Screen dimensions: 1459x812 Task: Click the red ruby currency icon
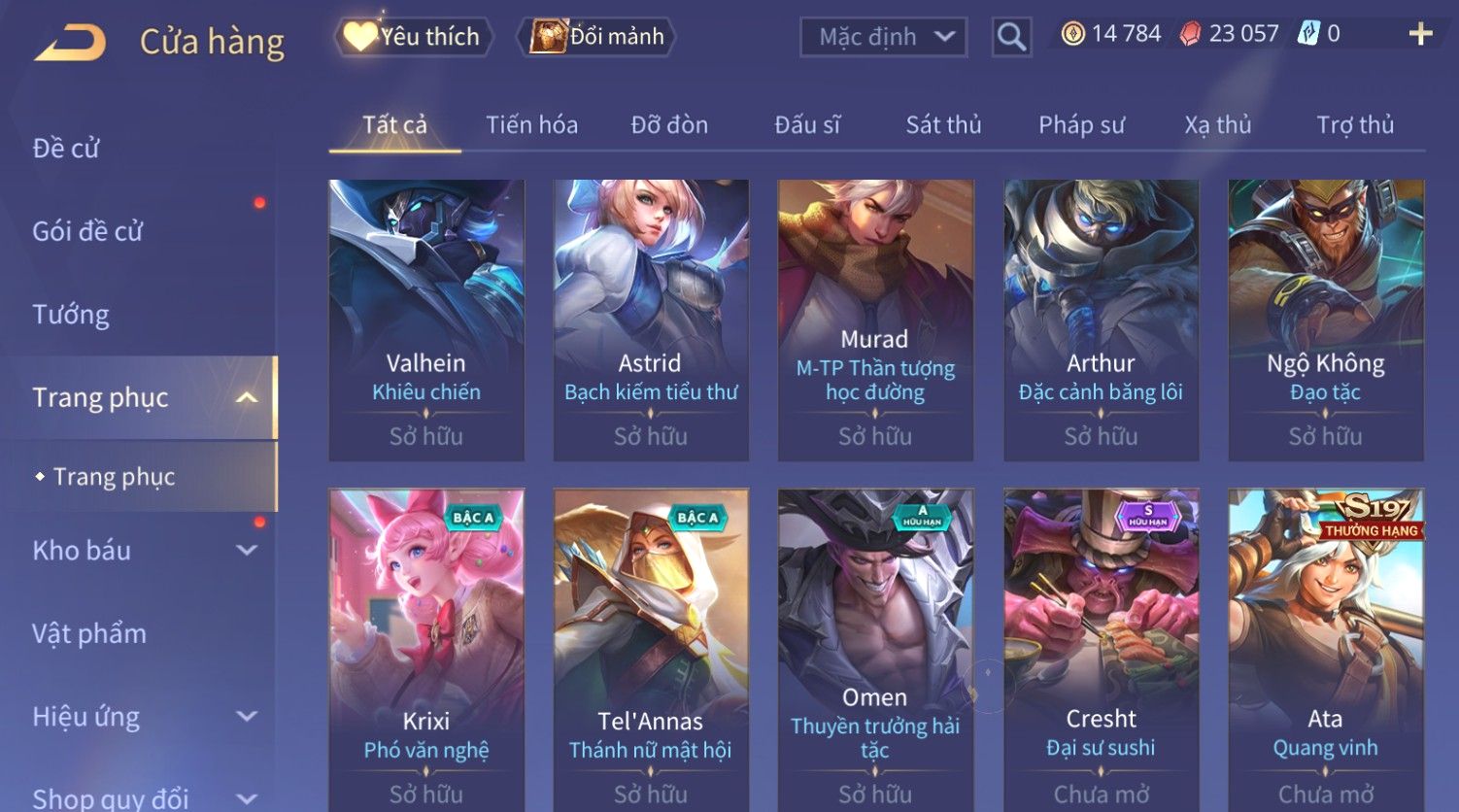(1190, 35)
